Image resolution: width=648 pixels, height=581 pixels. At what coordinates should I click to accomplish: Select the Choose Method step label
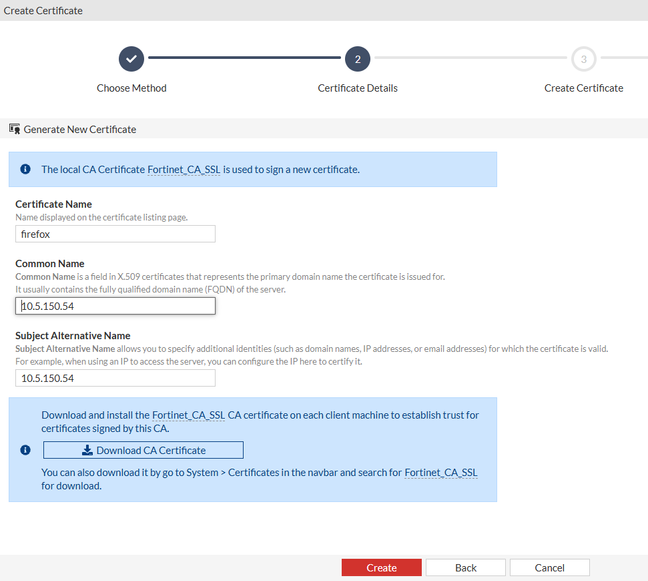pos(131,88)
